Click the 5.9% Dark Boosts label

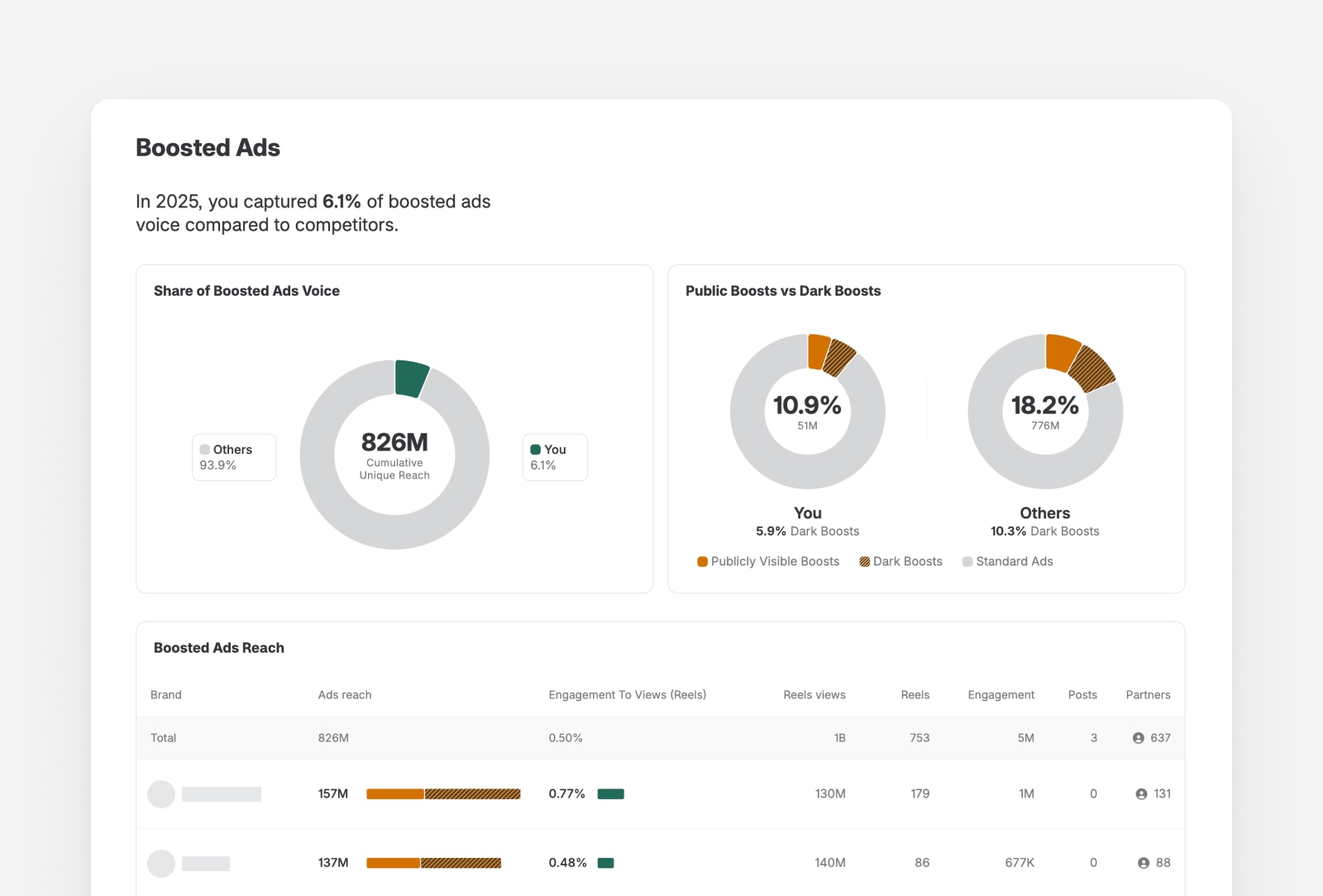tap(807, 531)
